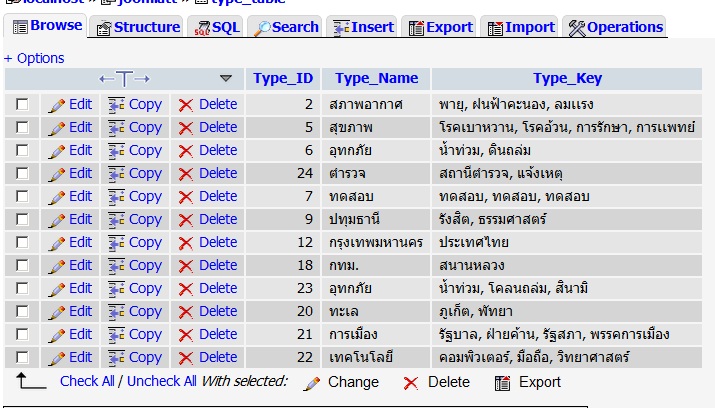
Task: Open the SQL tab
Action: pos(217,27)
